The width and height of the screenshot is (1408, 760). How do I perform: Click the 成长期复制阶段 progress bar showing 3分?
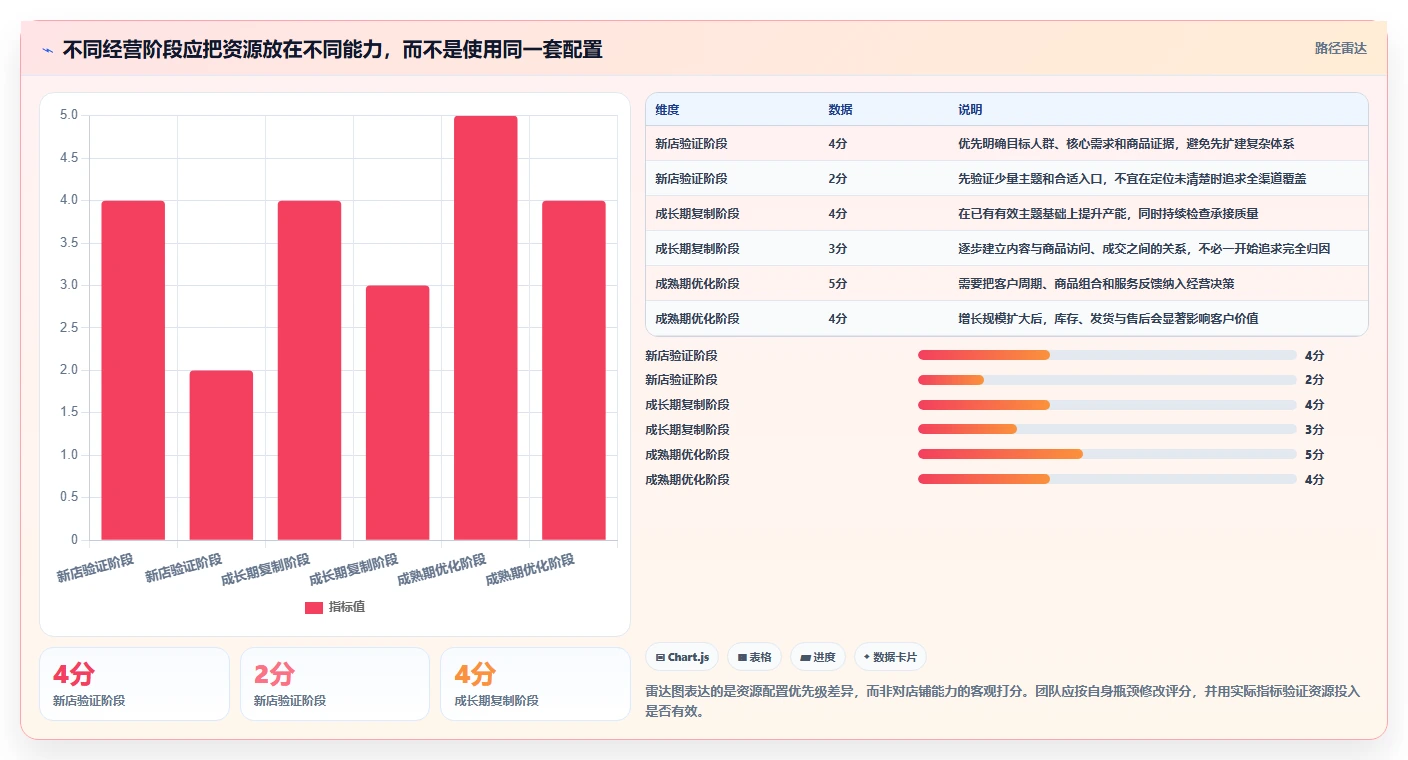point(1107,430)
